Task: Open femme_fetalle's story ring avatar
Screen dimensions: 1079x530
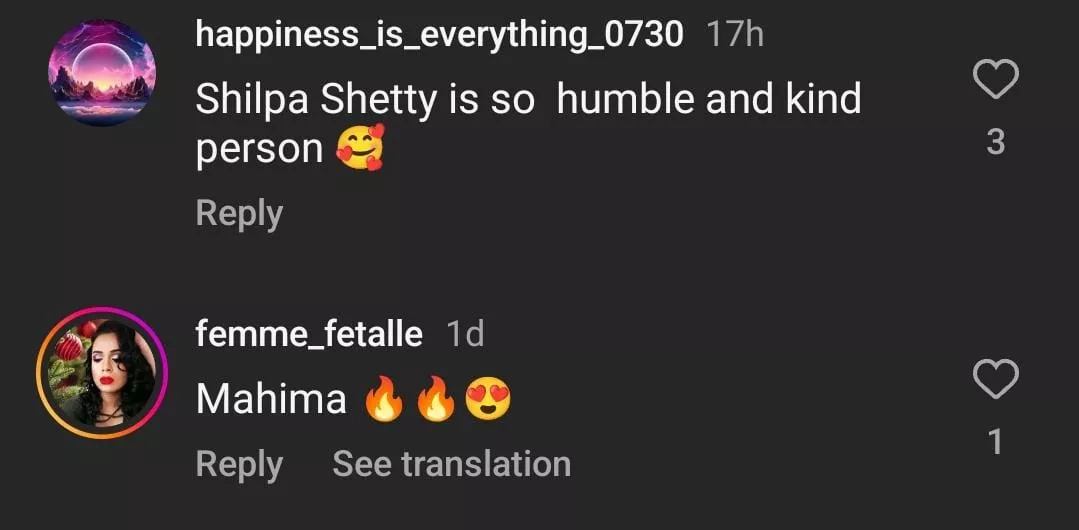Action: (102, 373)
